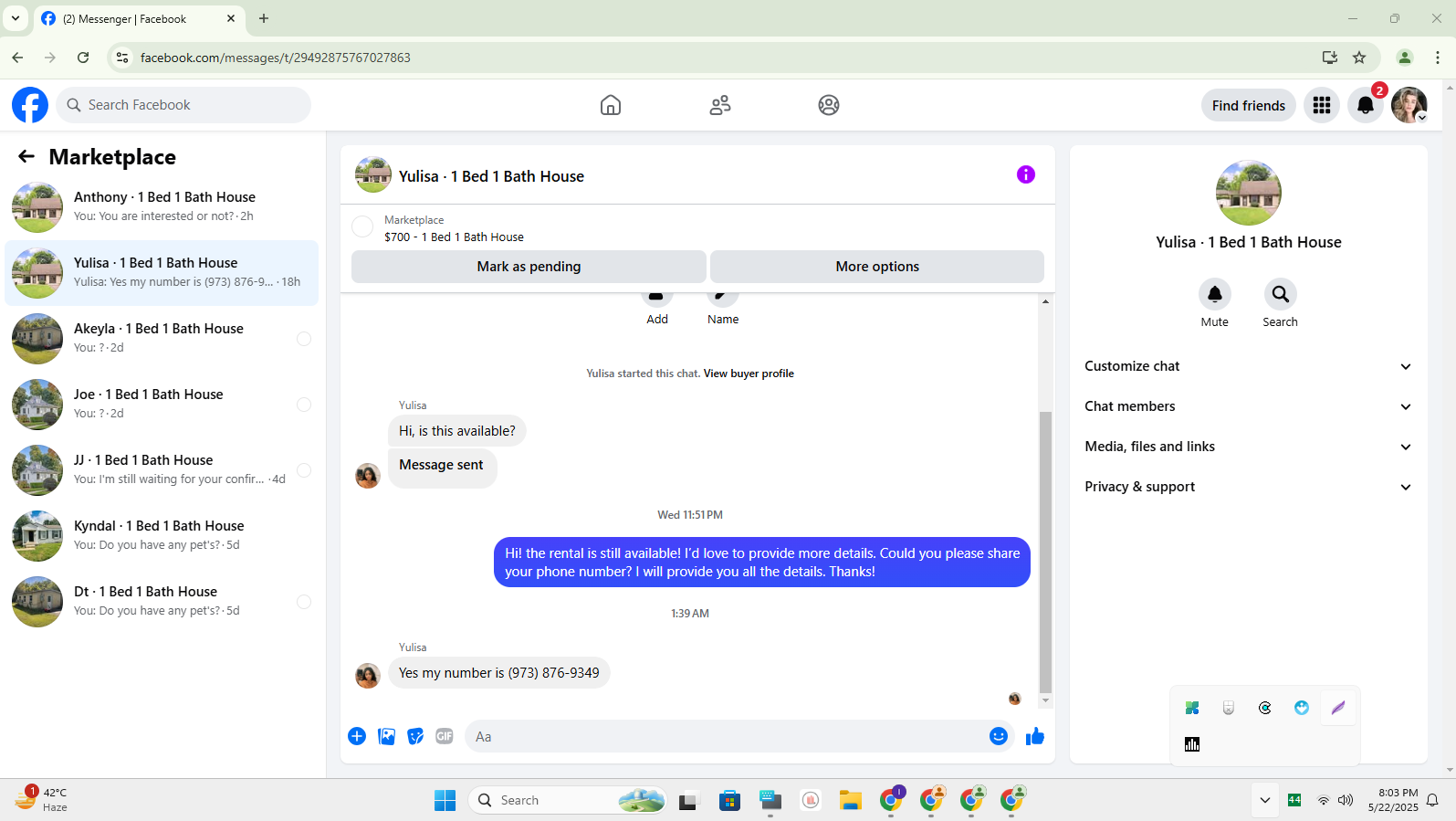Open Windows Start menu
Screen dimensions: 1456x821
point(445,800)
